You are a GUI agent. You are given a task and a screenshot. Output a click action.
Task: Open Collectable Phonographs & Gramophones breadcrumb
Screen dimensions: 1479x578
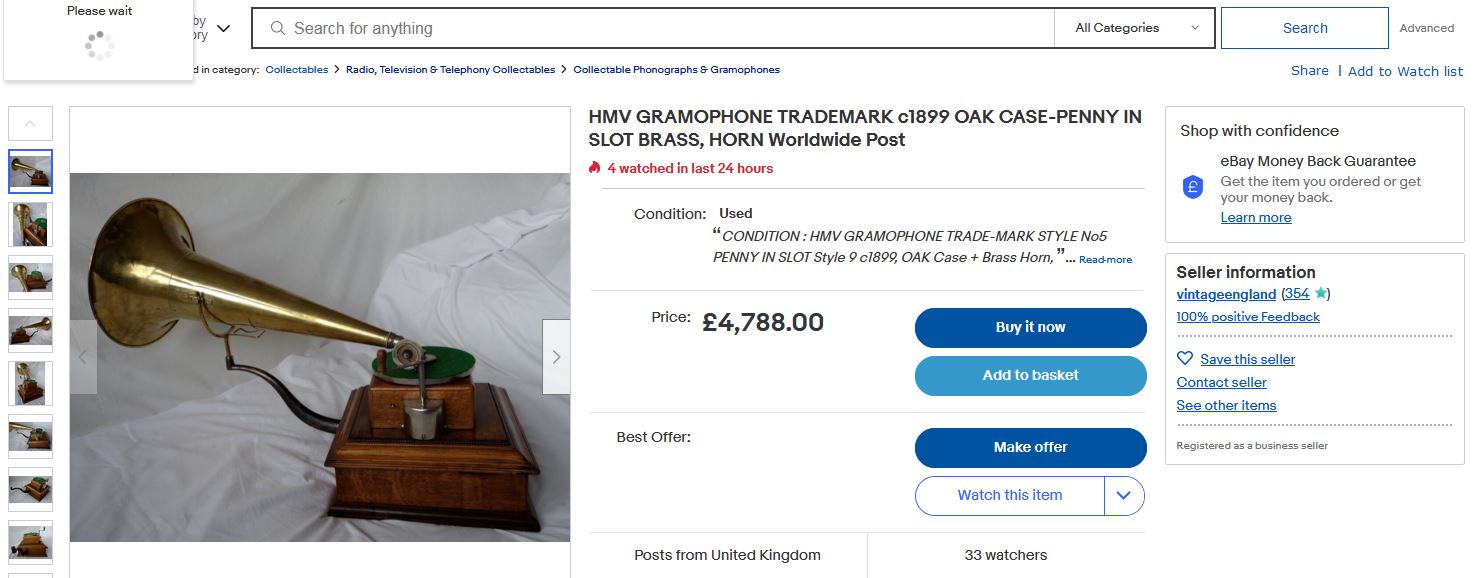point(676,70)
